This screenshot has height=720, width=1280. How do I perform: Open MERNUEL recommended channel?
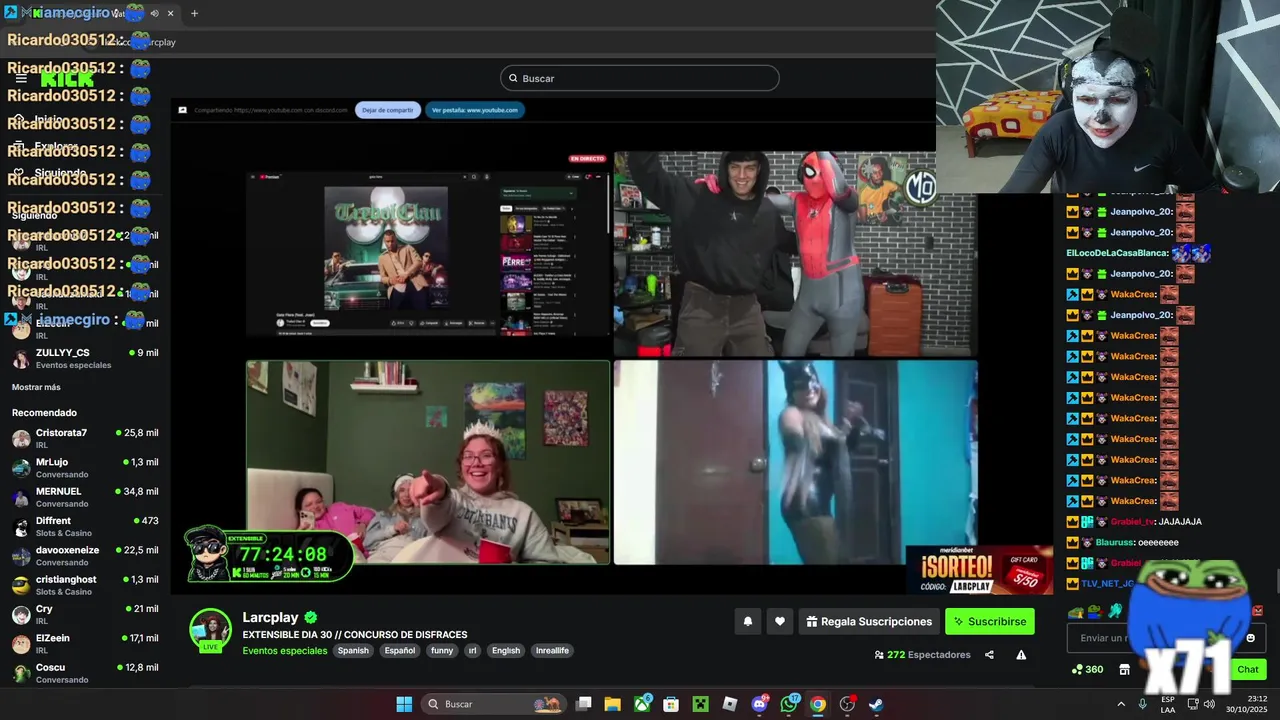[85, 497]
